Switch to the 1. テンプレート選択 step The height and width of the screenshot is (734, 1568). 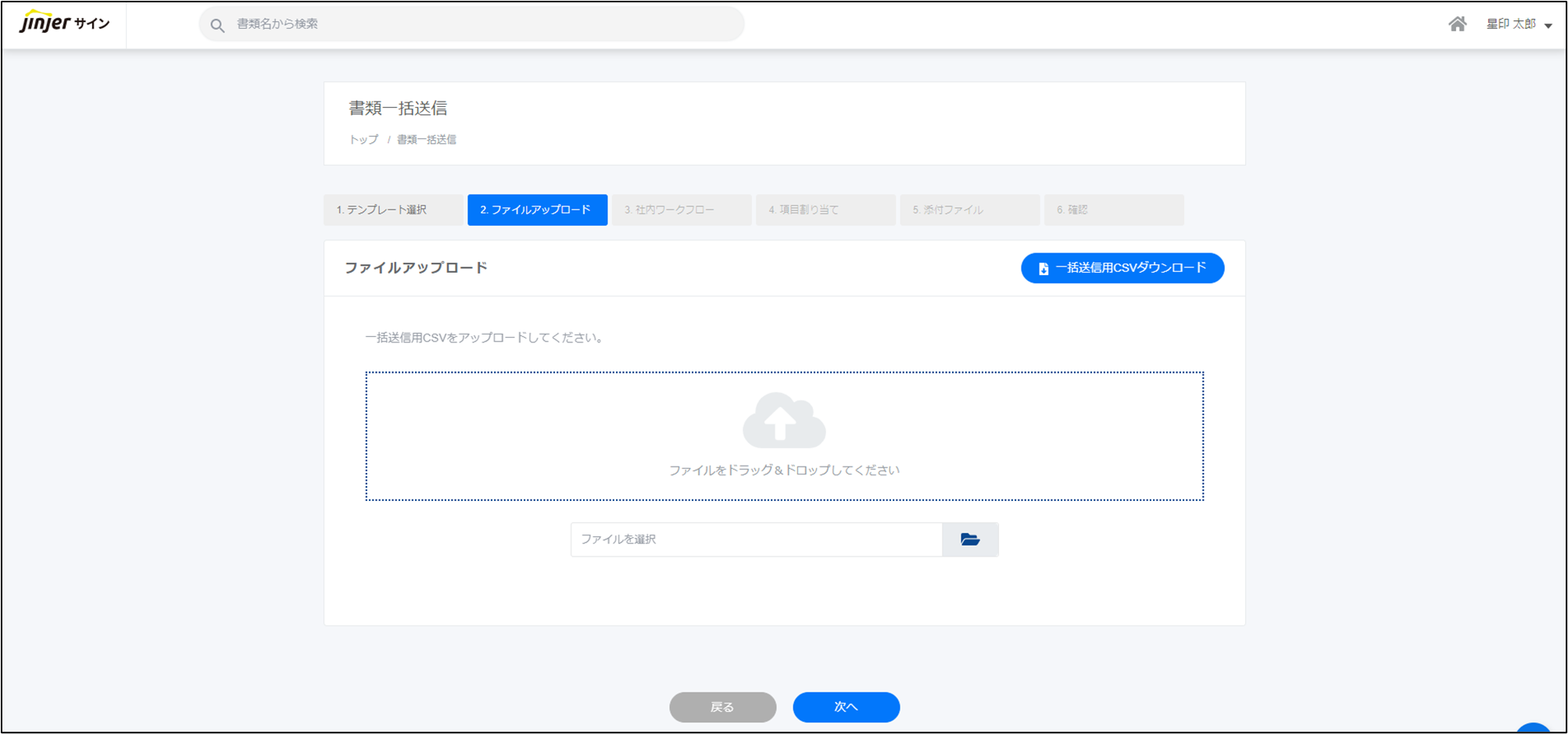[x=393, y=209]
